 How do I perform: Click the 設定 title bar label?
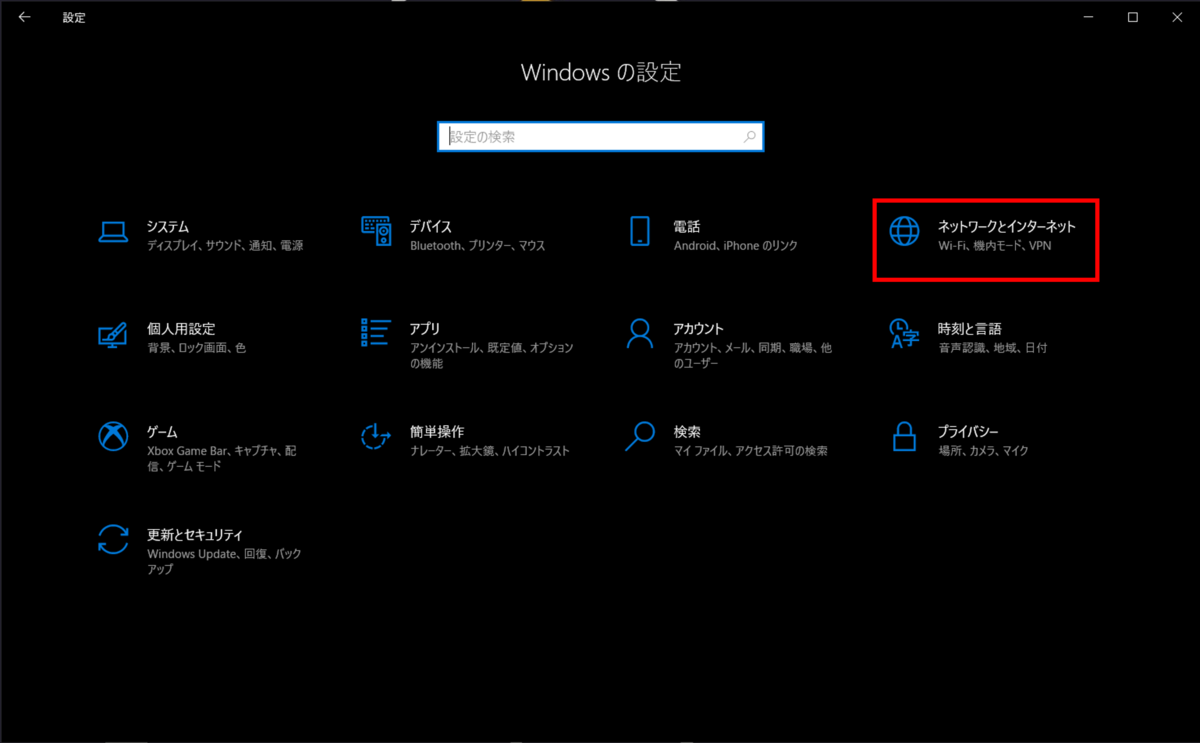coord(73,17)
